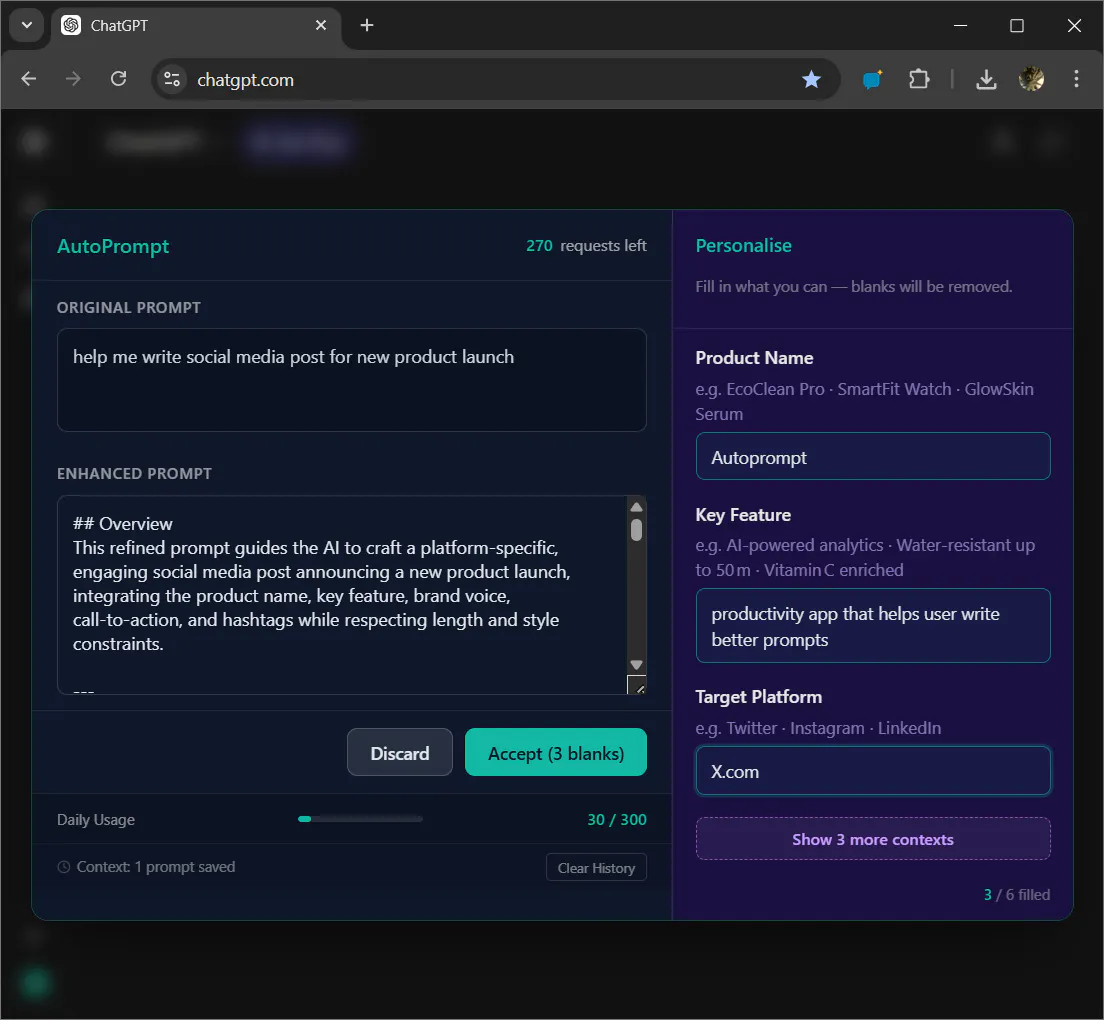1104x1020 pixels.
Task: Click the enhanced prompt resize handle
Action: tap(636, 685)
